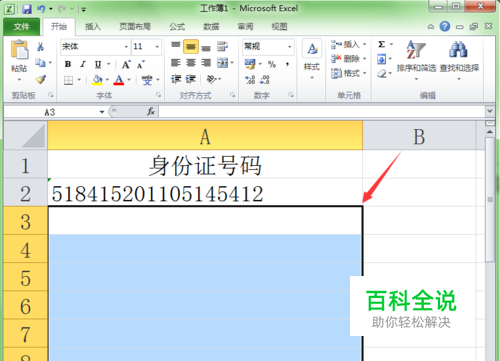This screenshot has height=361, width=500.
Task: Apply the red font color A icon
Action: pos(119,80)
